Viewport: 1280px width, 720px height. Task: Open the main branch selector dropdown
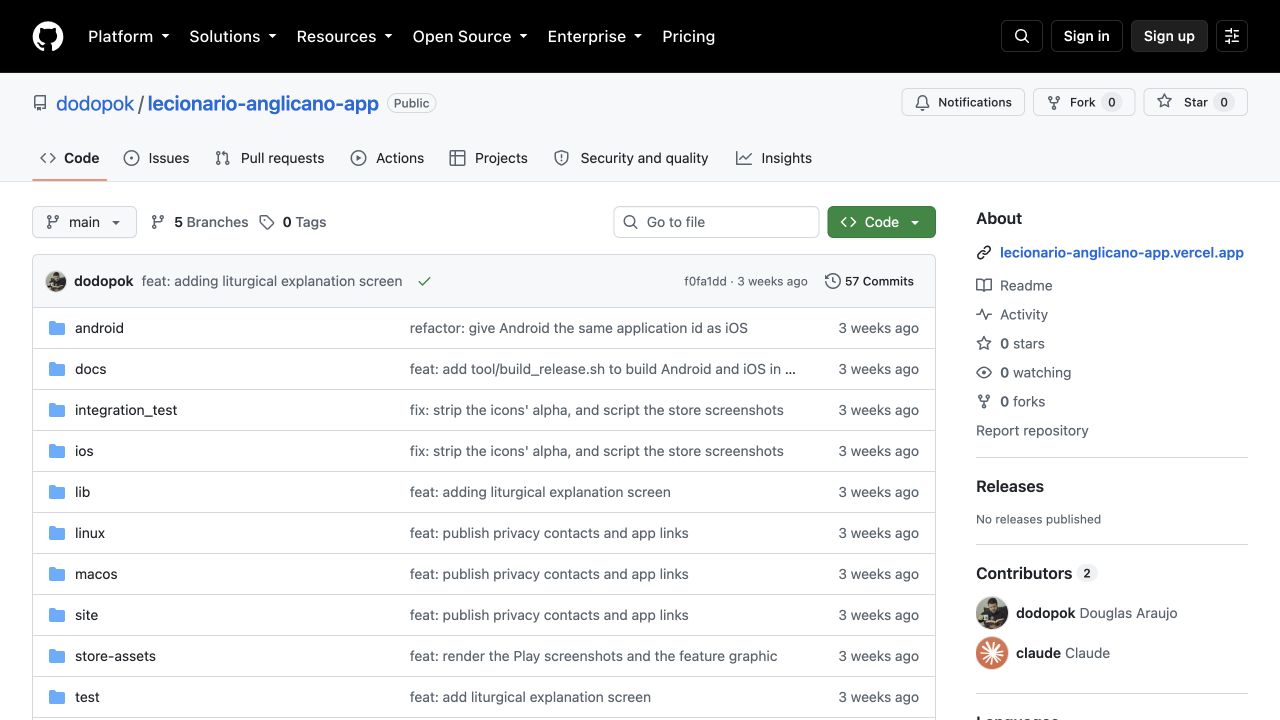(x=84, y=222)
